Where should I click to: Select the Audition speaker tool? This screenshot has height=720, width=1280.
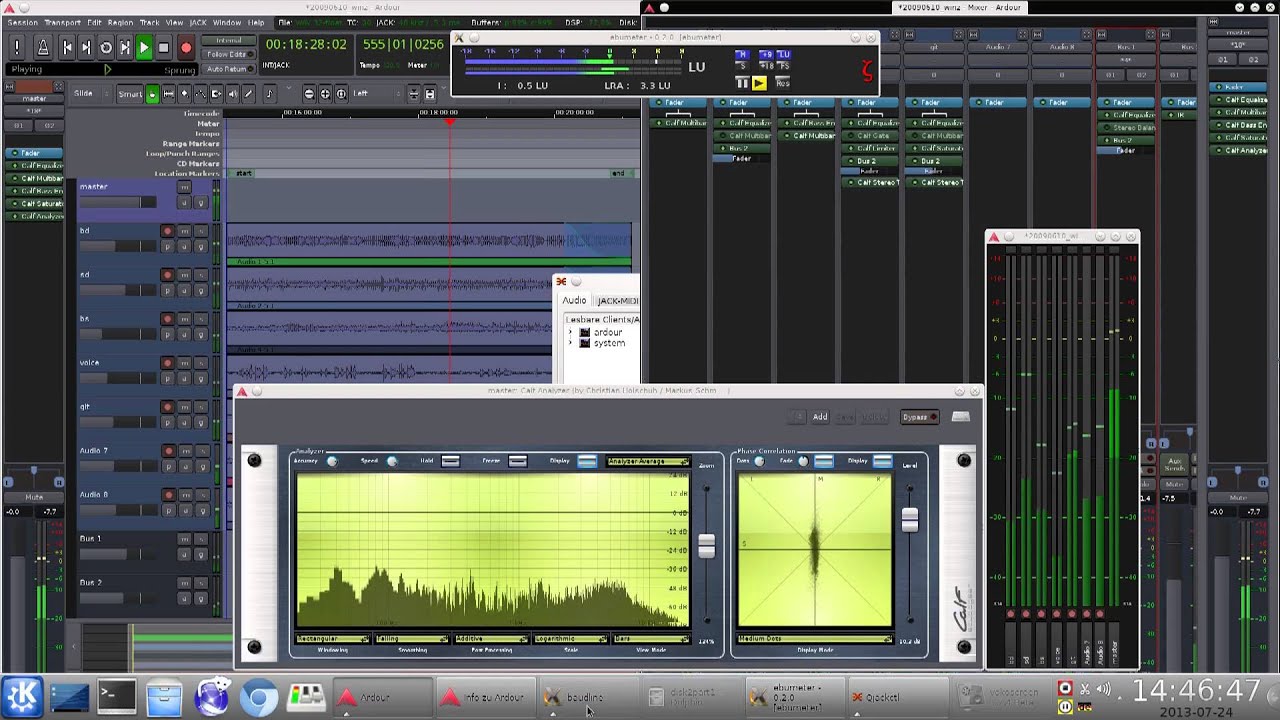coord(233,94)
